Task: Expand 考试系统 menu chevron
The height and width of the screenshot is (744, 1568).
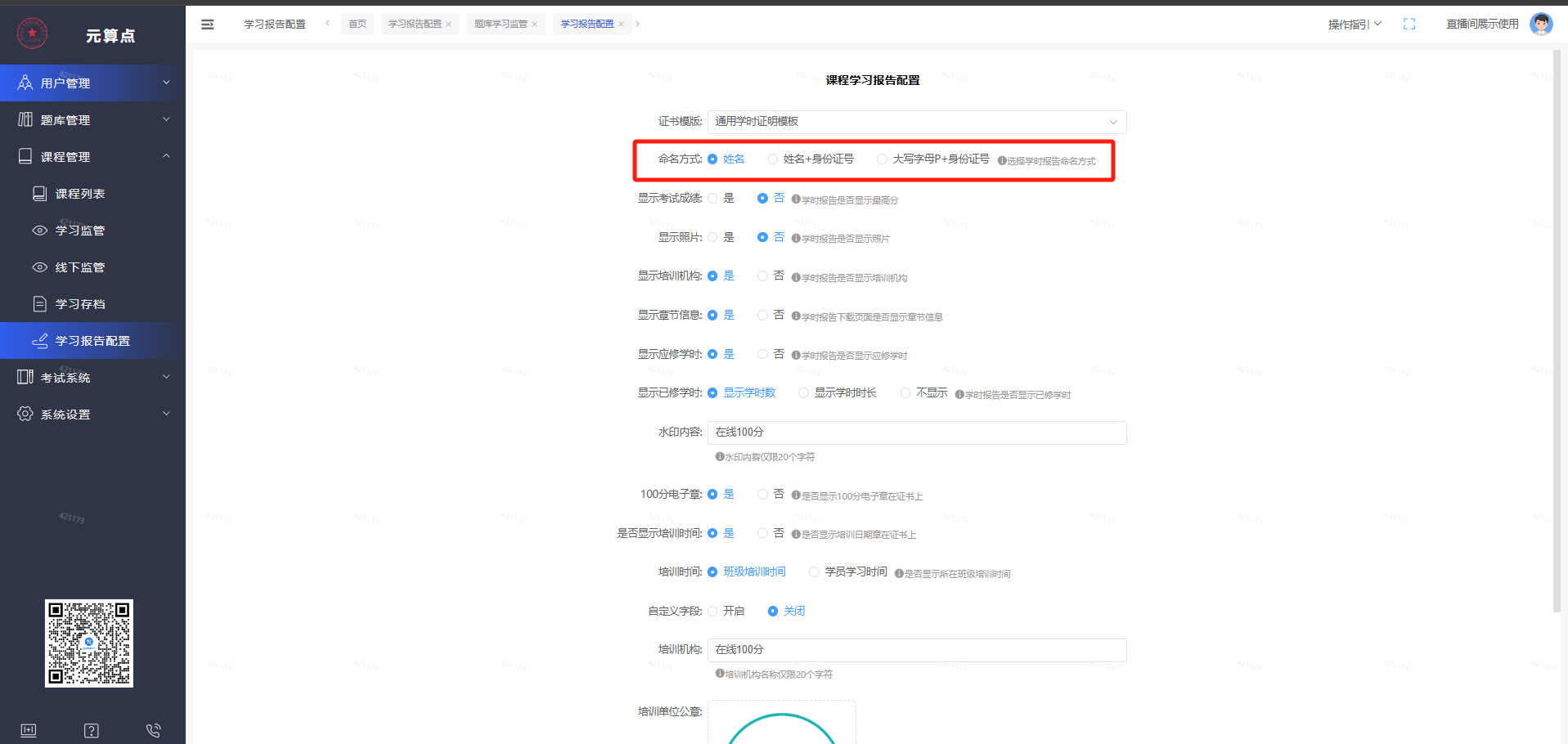Action: (x=166, y=377)
